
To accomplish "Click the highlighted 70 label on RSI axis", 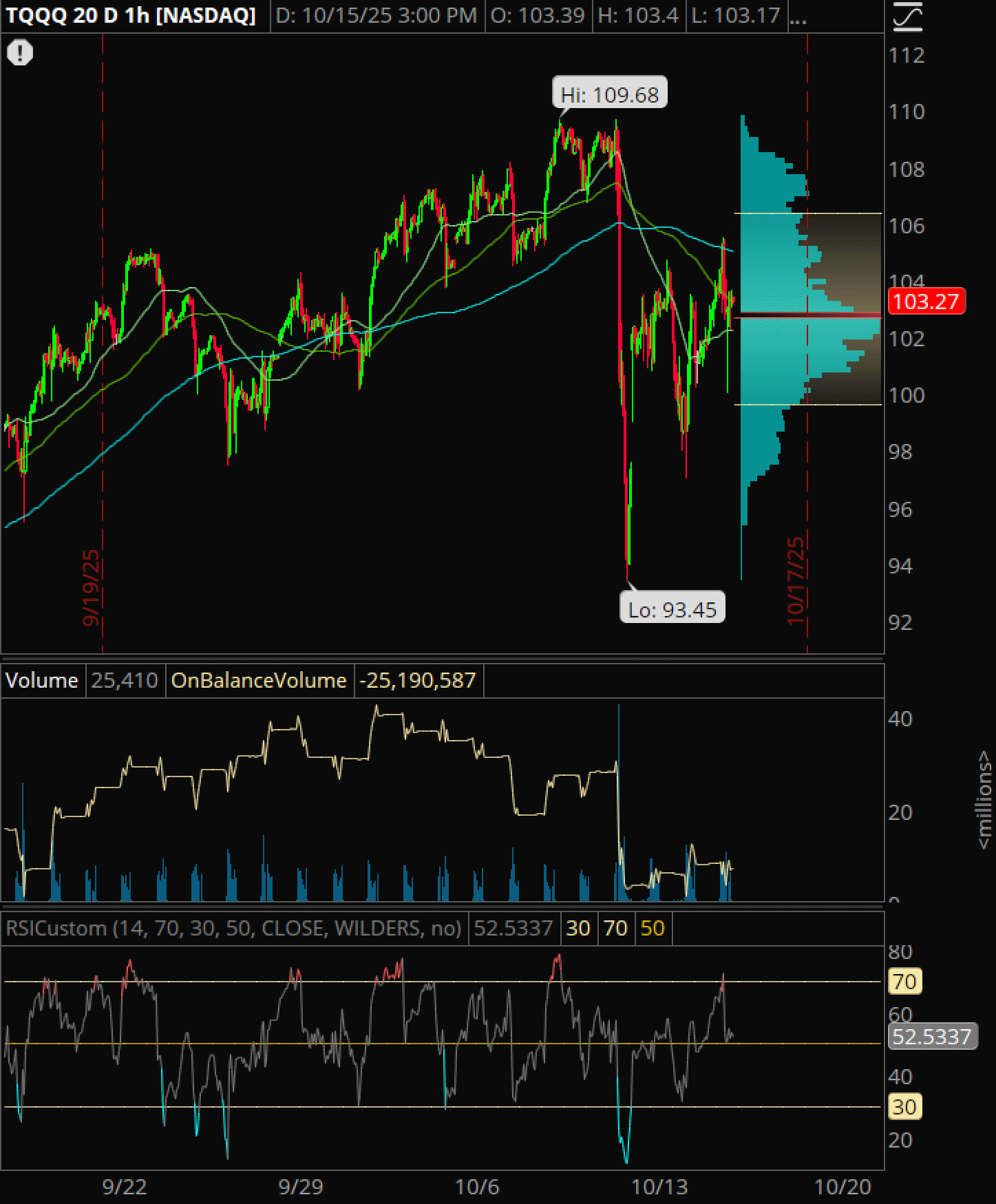I will pyautogui.click(x=904, y=981).
